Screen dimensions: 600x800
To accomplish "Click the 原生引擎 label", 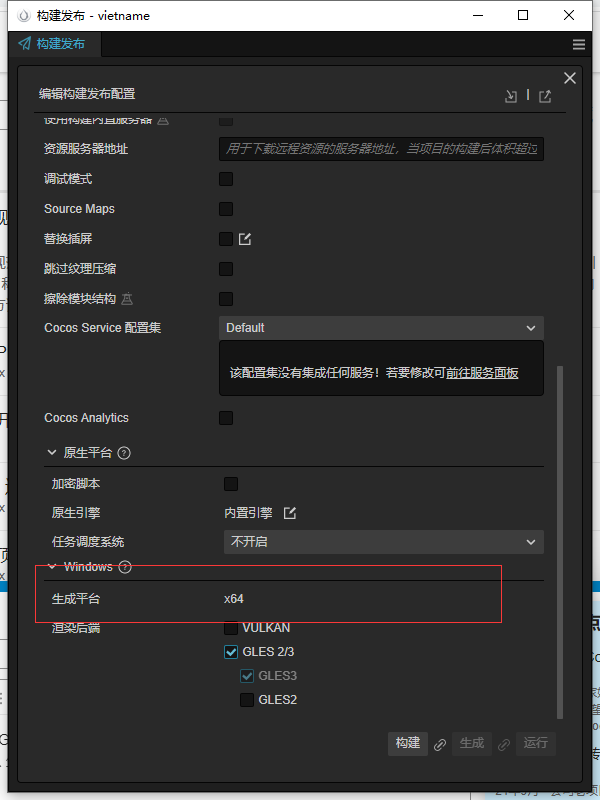I will tap(76, 513).
